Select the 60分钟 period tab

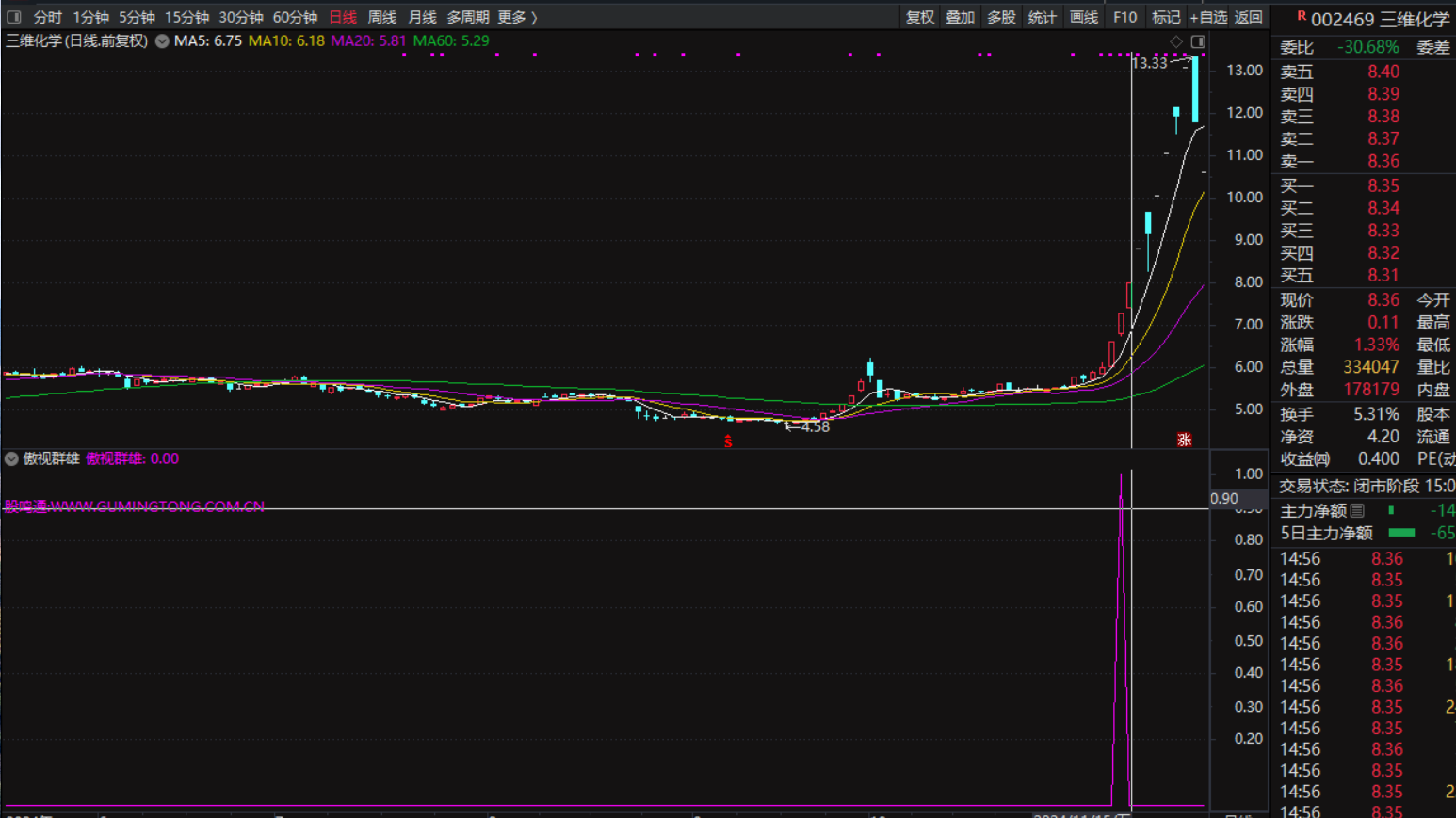pyautogui.click(x=295, y=17)
